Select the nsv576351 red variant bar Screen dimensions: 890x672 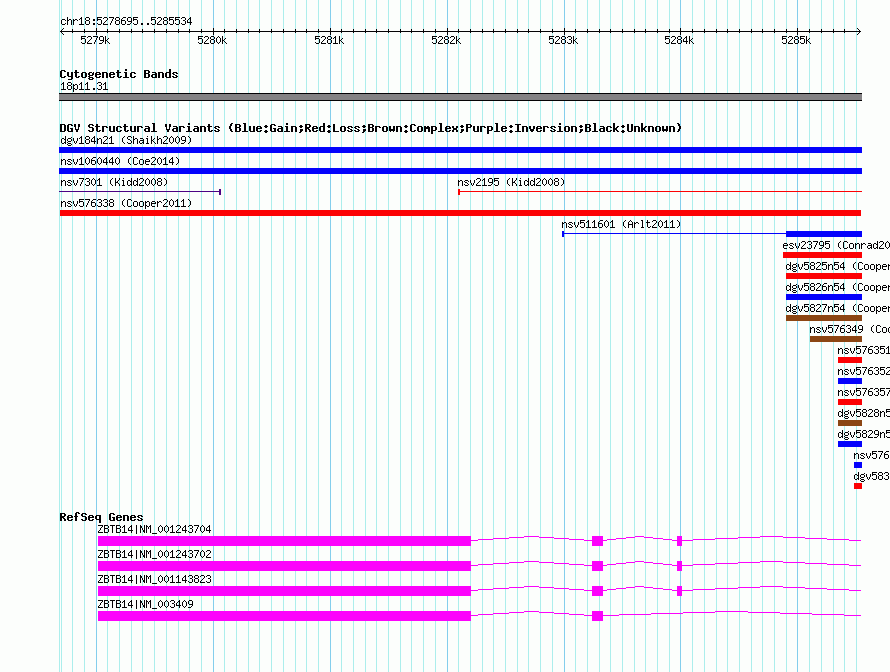850,360
